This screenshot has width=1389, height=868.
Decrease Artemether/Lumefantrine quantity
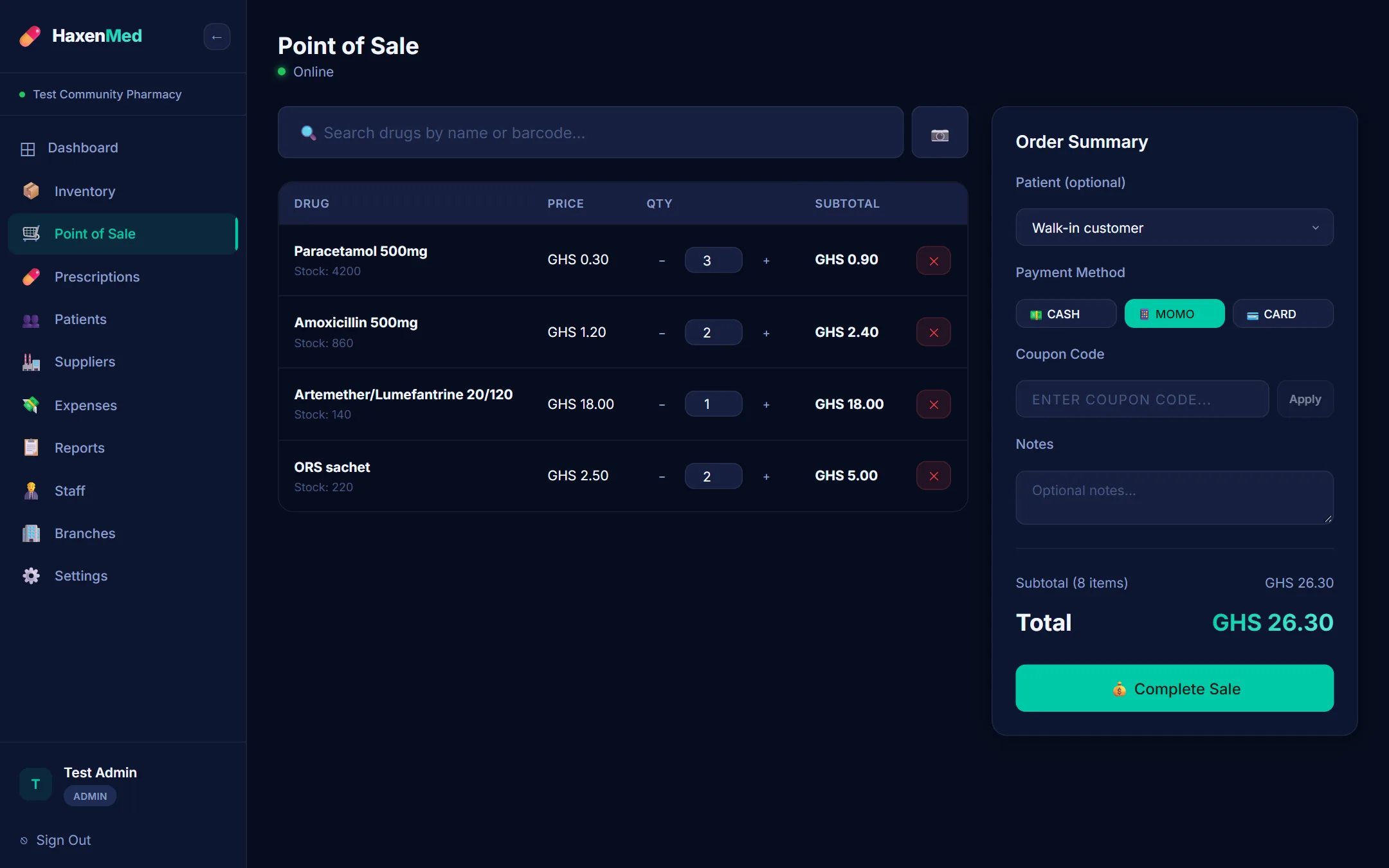click(x=662, y=404)
